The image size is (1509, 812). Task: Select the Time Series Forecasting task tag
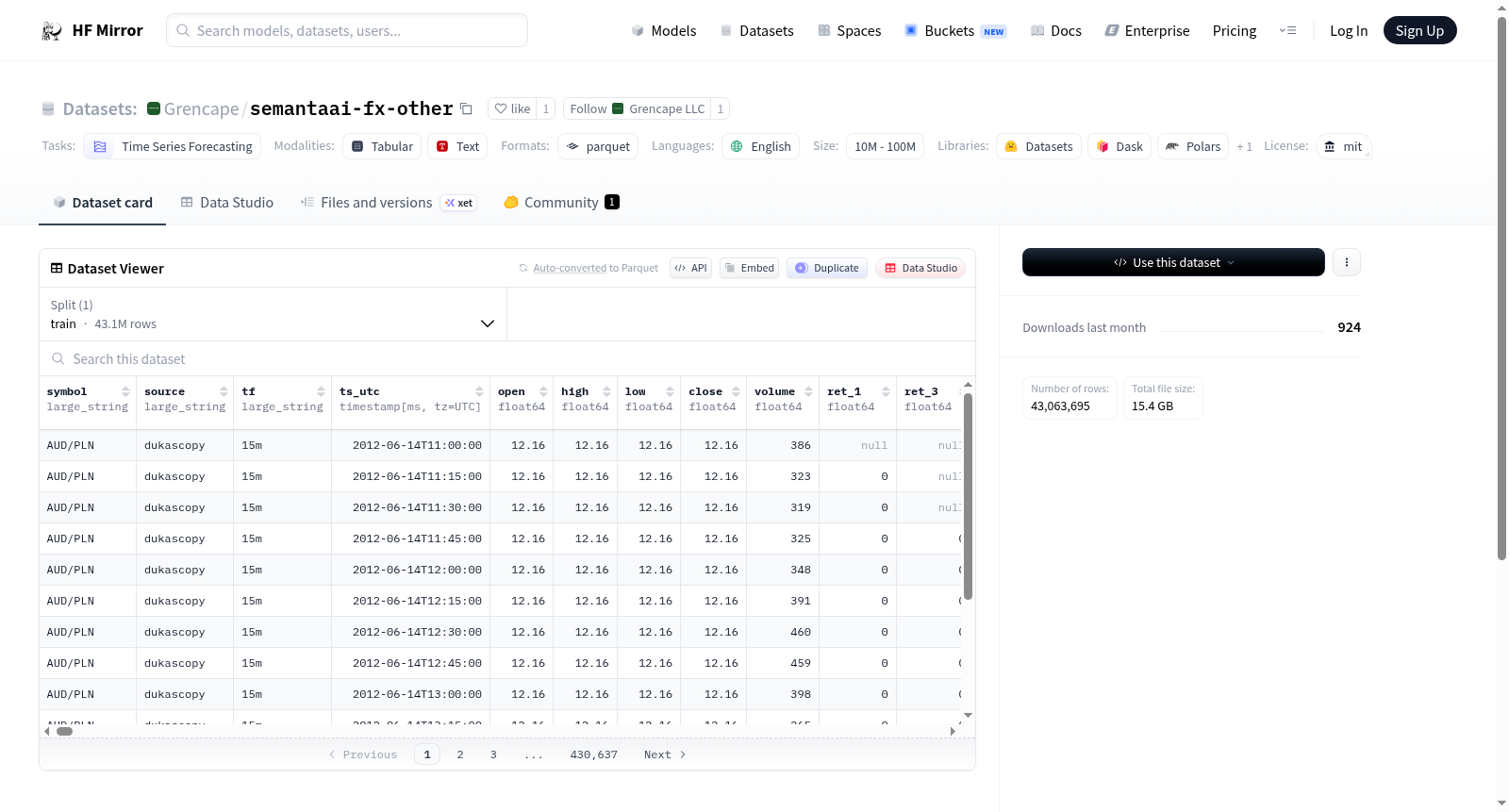(172, 146)
